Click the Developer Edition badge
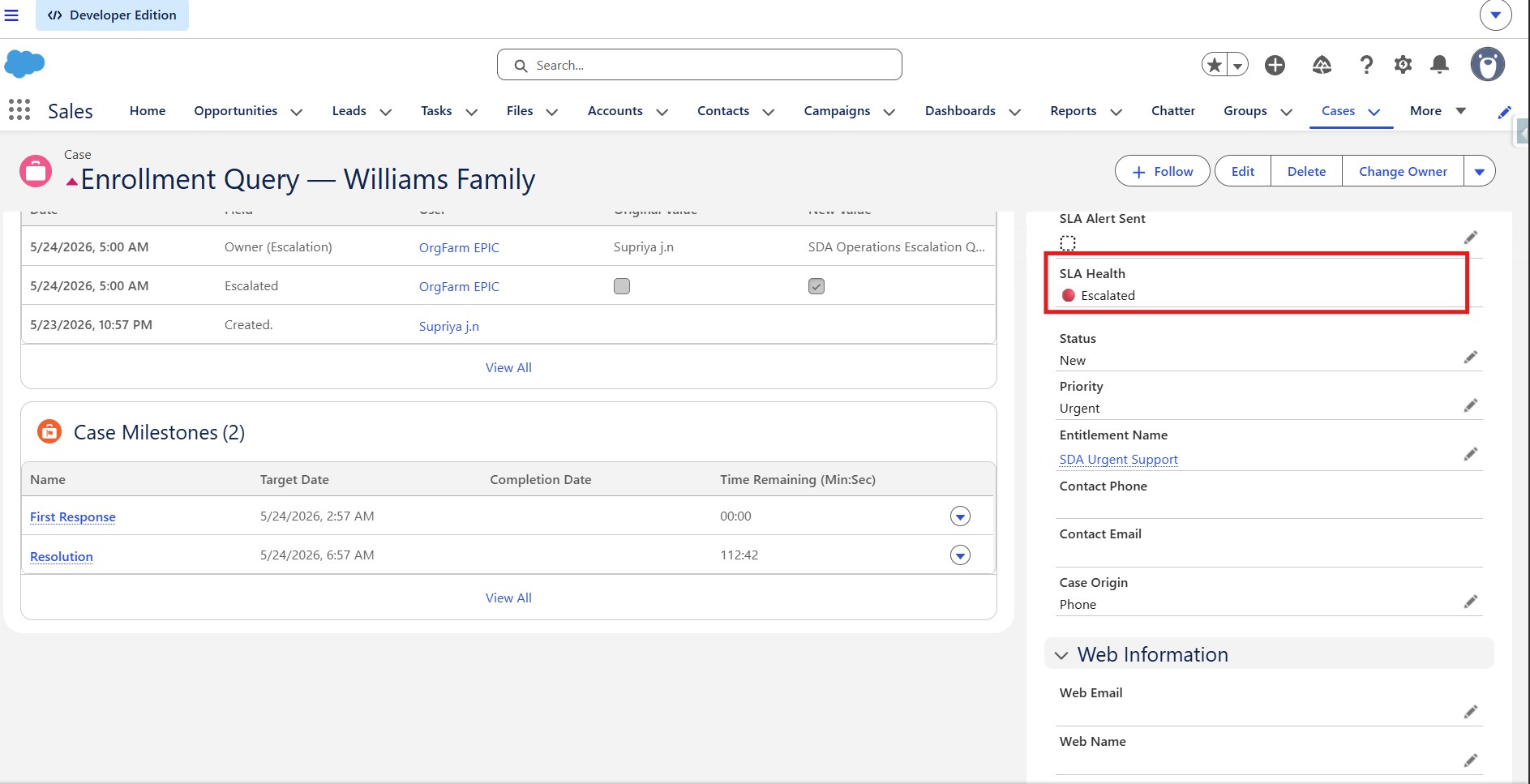Screen dimensions: 1530x784 [112, 15]
